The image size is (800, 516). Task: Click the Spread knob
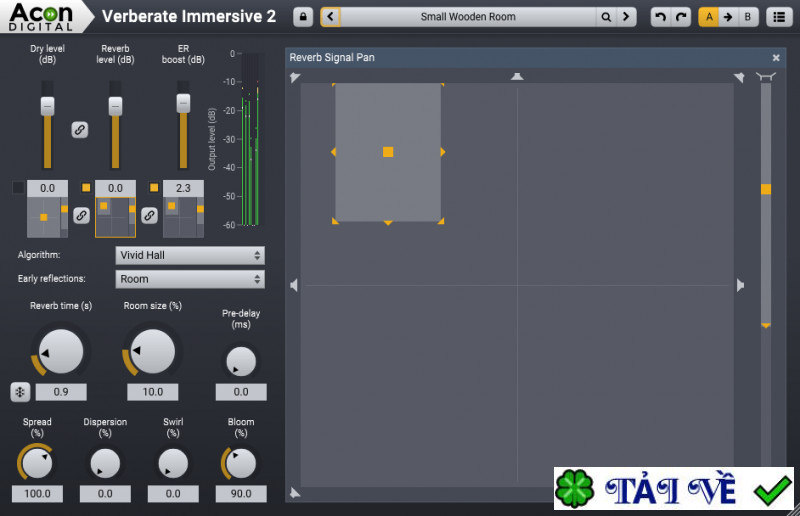37,463
